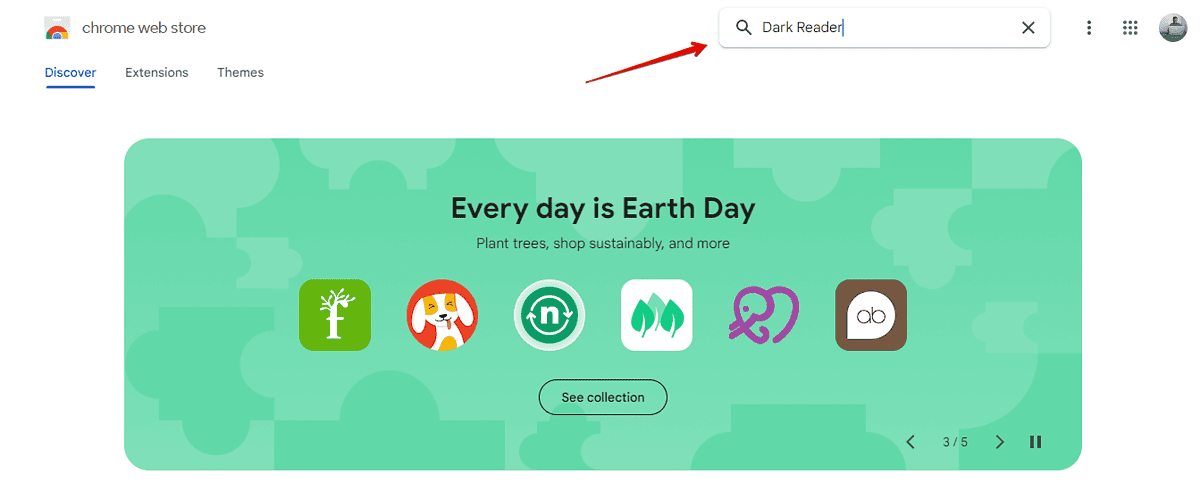Open the three-dot more options menu
Screen dimensions: 1200x499
pyautogui.click(x=1089, y=28)
